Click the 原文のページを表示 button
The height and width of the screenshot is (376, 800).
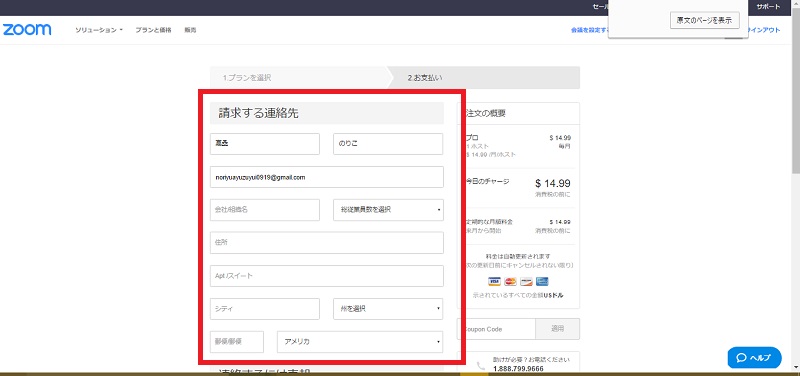coord(705,20)
